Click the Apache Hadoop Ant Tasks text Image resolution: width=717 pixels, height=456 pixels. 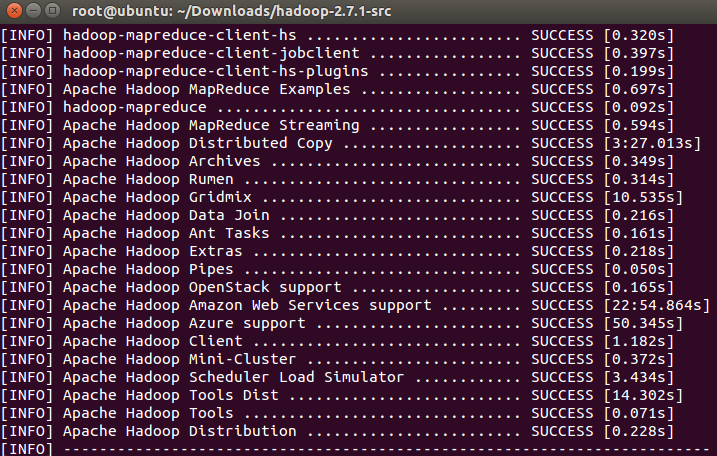point(165,233)
